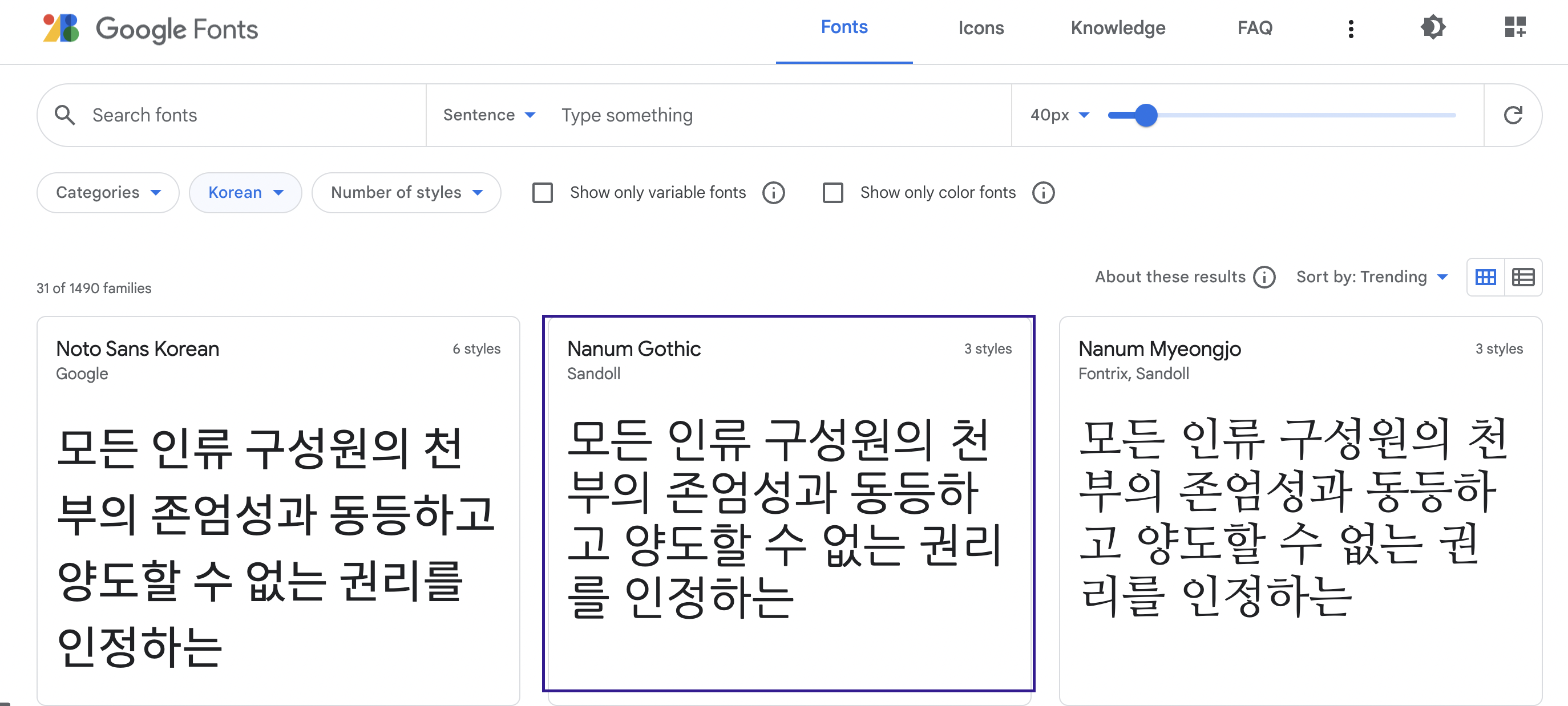This screenshot has width=1568, height=706.
Task: Click the Nanum Myeongjo Korean sample text
Action: [x=1292, y=518]
